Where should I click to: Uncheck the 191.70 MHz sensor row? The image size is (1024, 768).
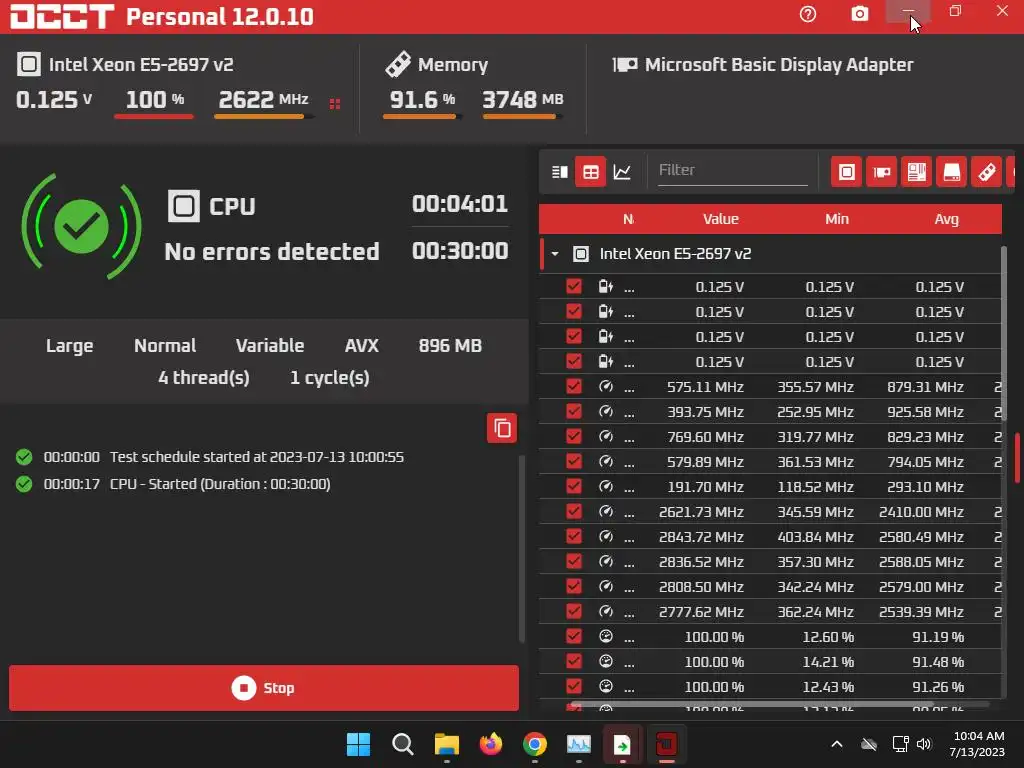point(574,487)
